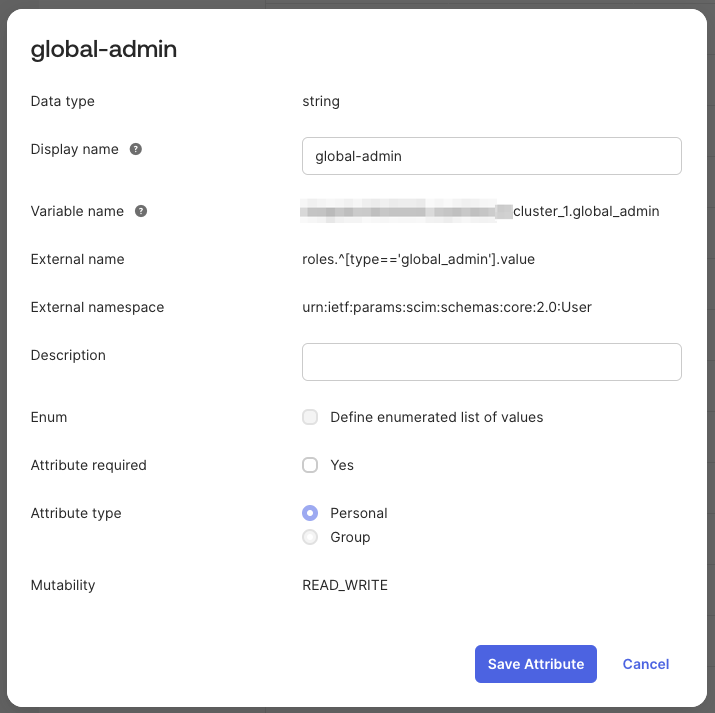Screen dimensions: 715x713
Task: Click the Save Attribute button
Action: click(536, 664)
